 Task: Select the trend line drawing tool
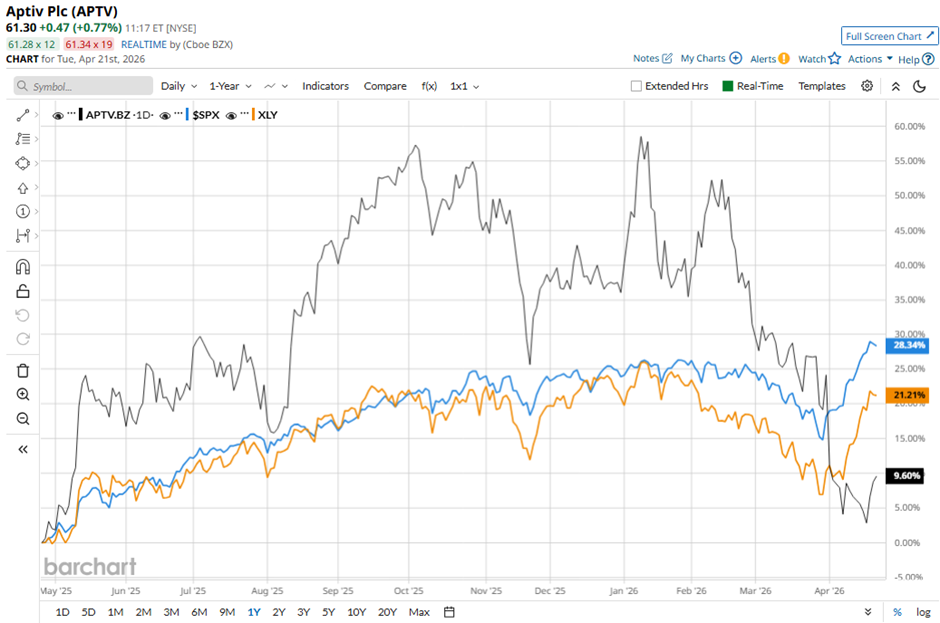(23, 115)
